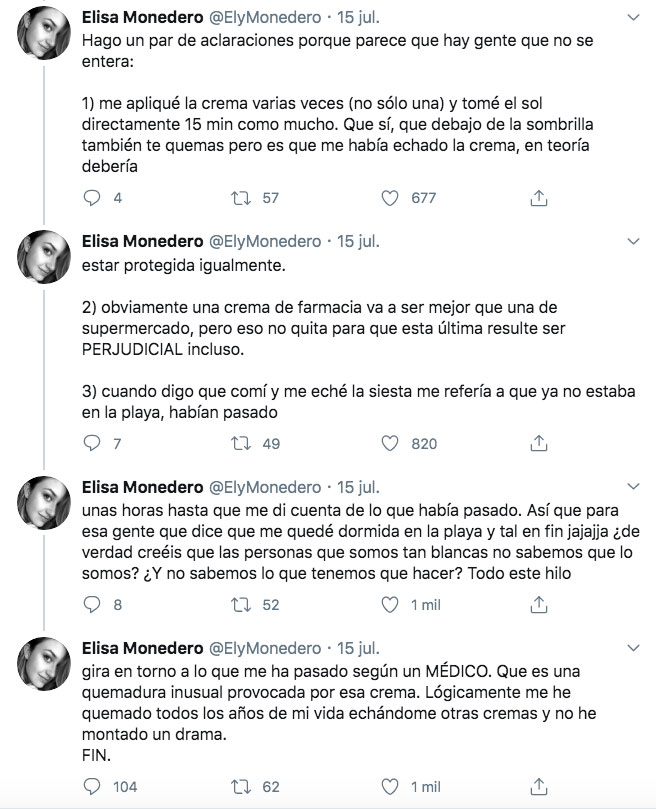Open @ElyMonedero handle on last tweet
Image resolution: width=656 pixels, height=809 pixels.
[265, 648]
